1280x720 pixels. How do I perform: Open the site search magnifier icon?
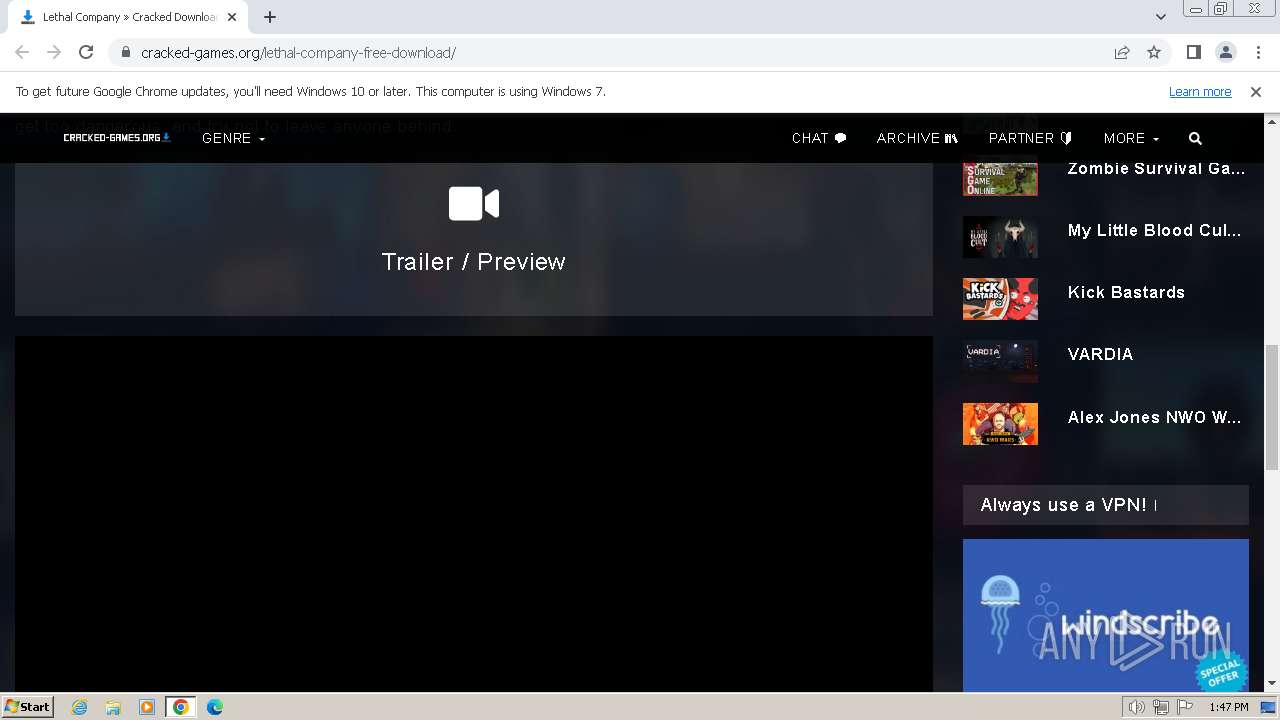click(1195, 138)
